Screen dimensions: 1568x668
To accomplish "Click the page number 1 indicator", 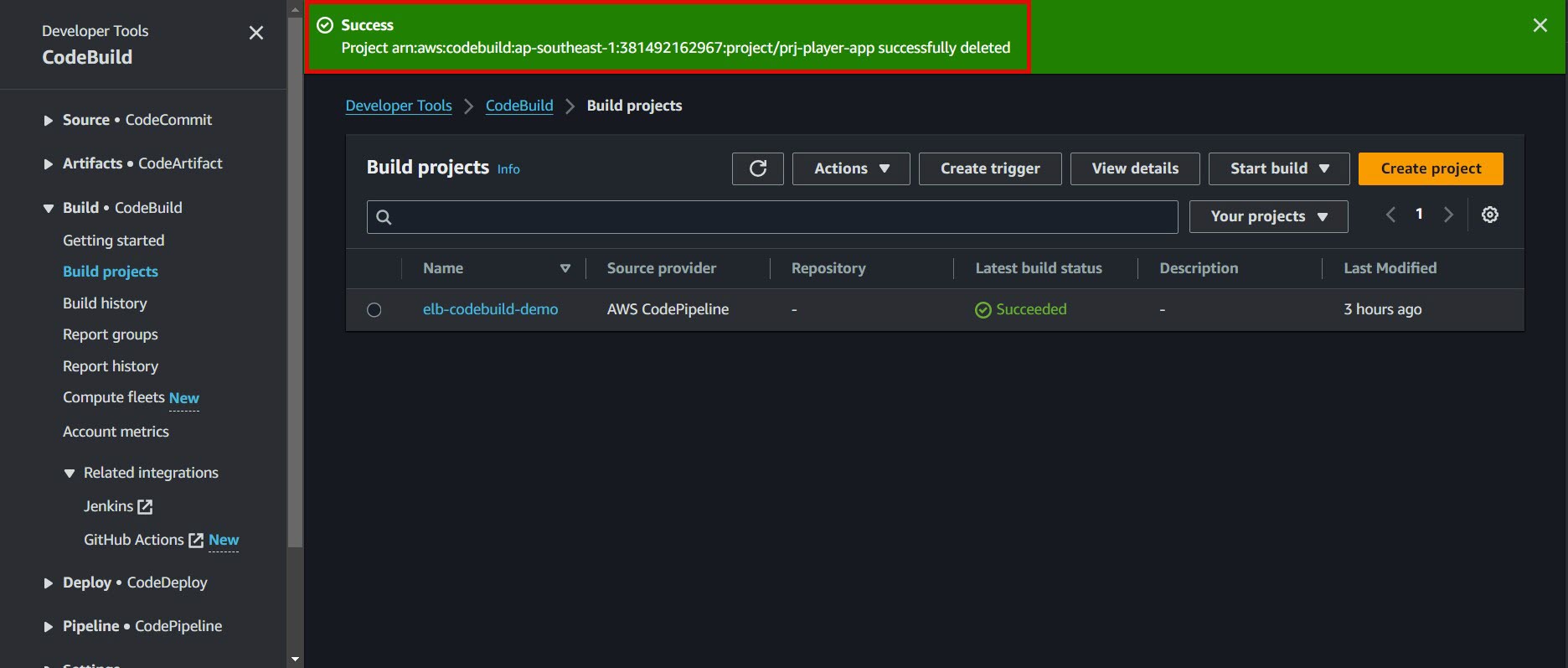I will point(1419,214).
